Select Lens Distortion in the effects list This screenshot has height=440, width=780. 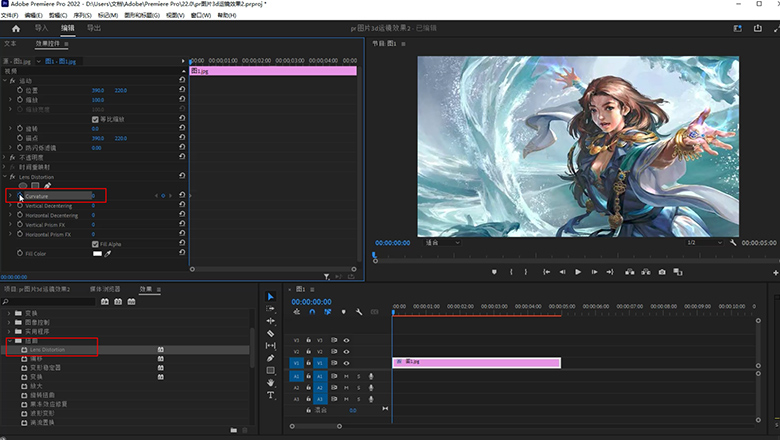(47, 350)
